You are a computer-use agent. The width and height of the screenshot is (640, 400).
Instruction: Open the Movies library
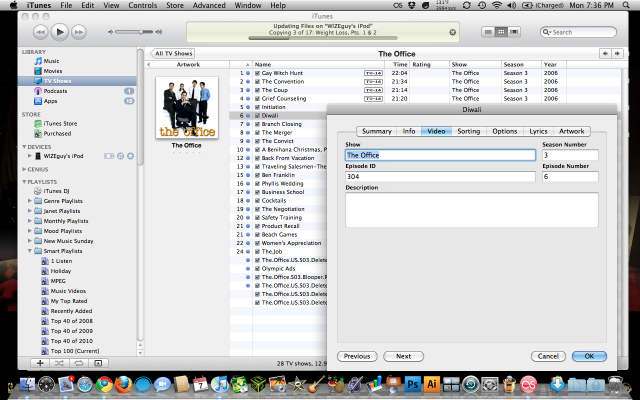[53, 71]
